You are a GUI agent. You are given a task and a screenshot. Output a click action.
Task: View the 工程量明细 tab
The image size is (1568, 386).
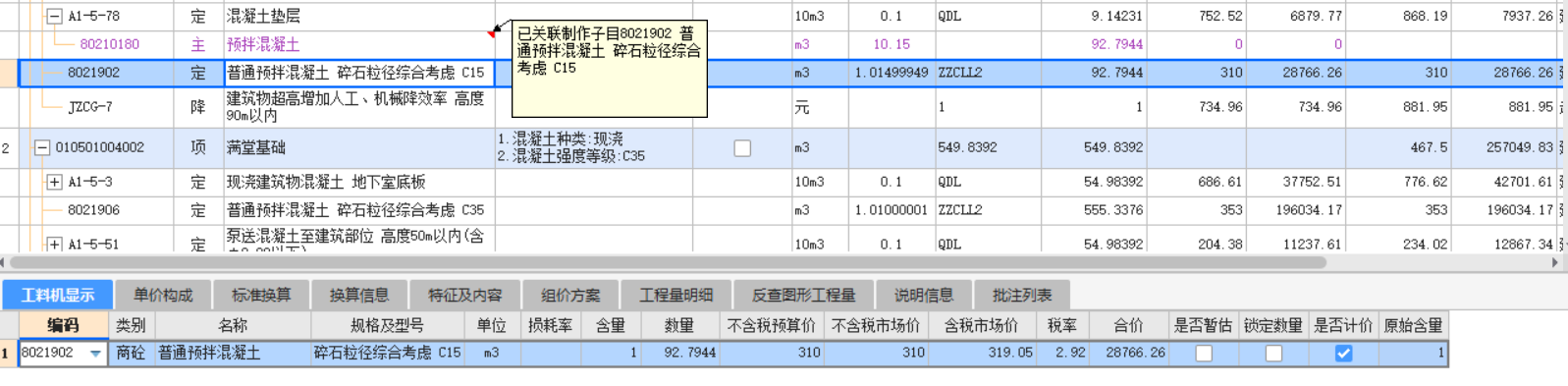coord(676,295)
